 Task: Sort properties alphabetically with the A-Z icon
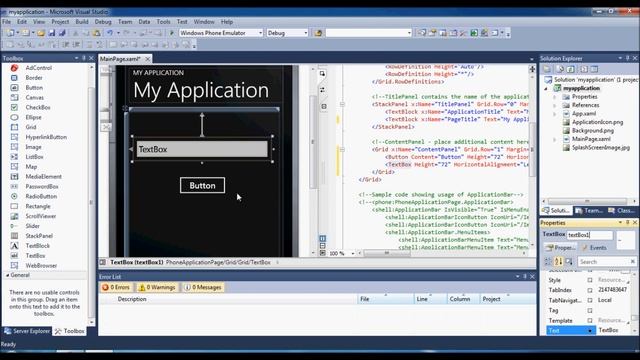click(558, 261)
